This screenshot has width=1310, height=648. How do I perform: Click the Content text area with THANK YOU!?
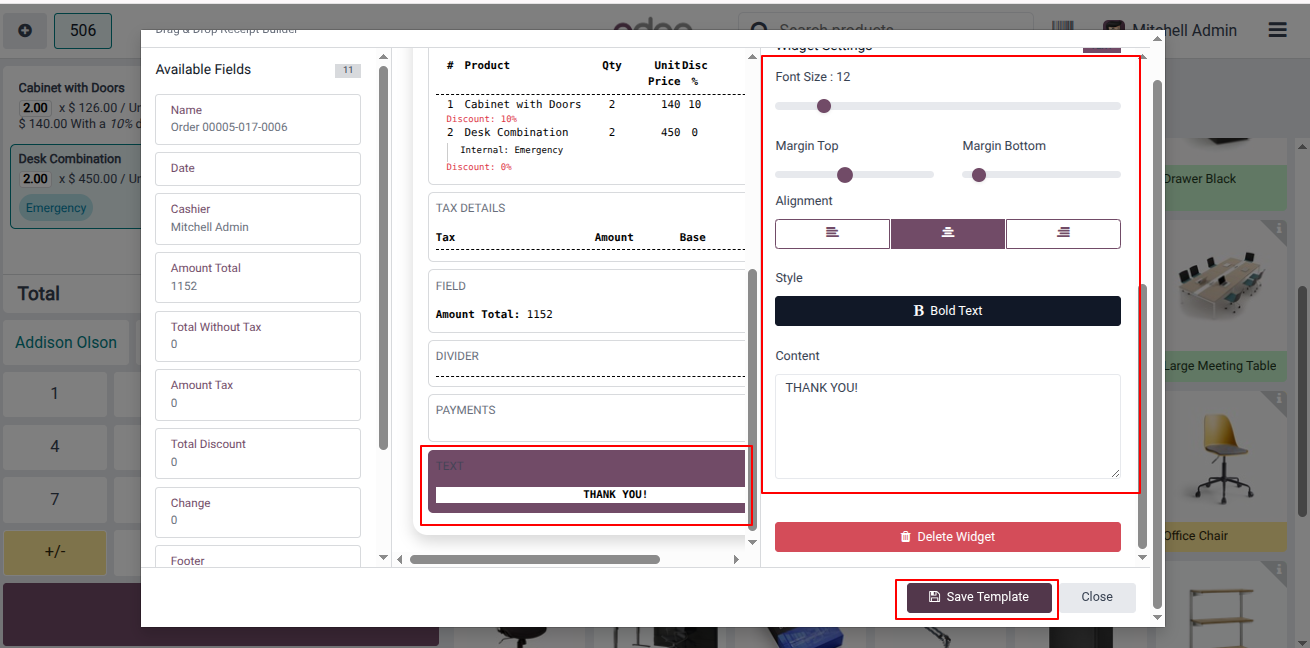(948, 426)
